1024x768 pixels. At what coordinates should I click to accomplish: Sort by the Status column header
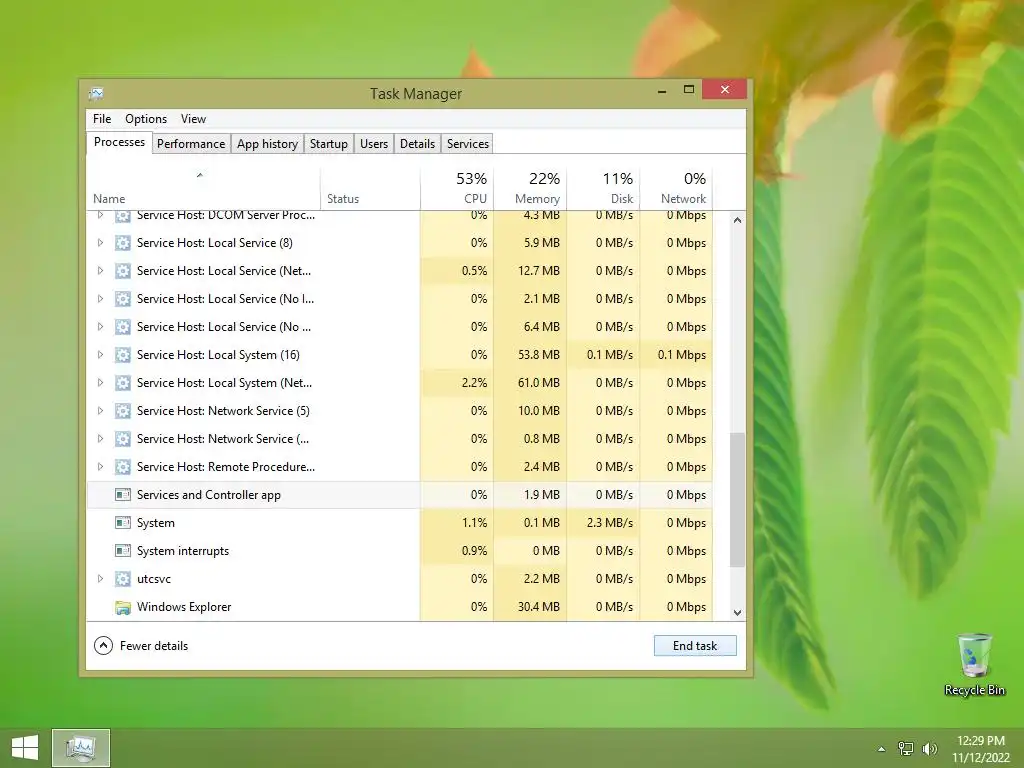coord(370,189)
